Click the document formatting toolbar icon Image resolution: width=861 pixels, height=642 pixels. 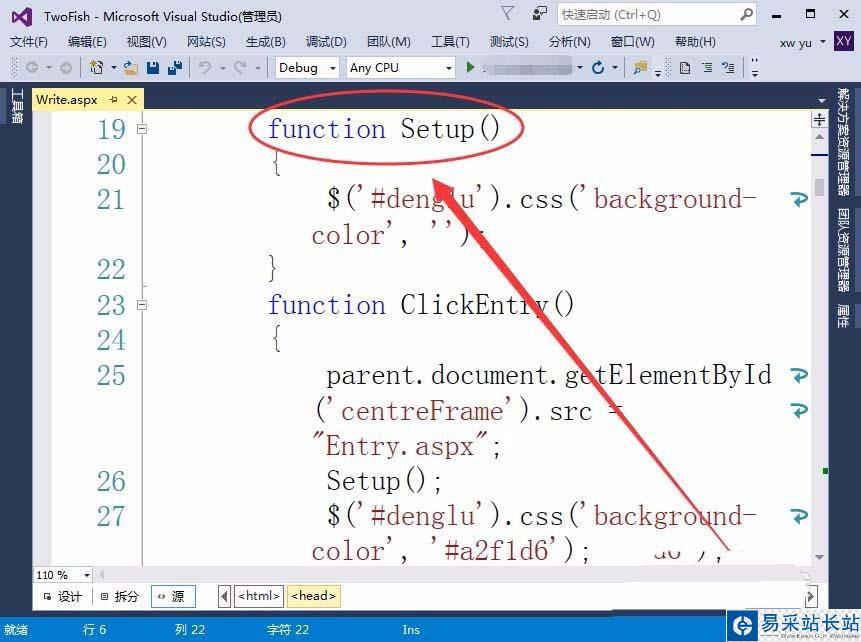tap(685, 68)
